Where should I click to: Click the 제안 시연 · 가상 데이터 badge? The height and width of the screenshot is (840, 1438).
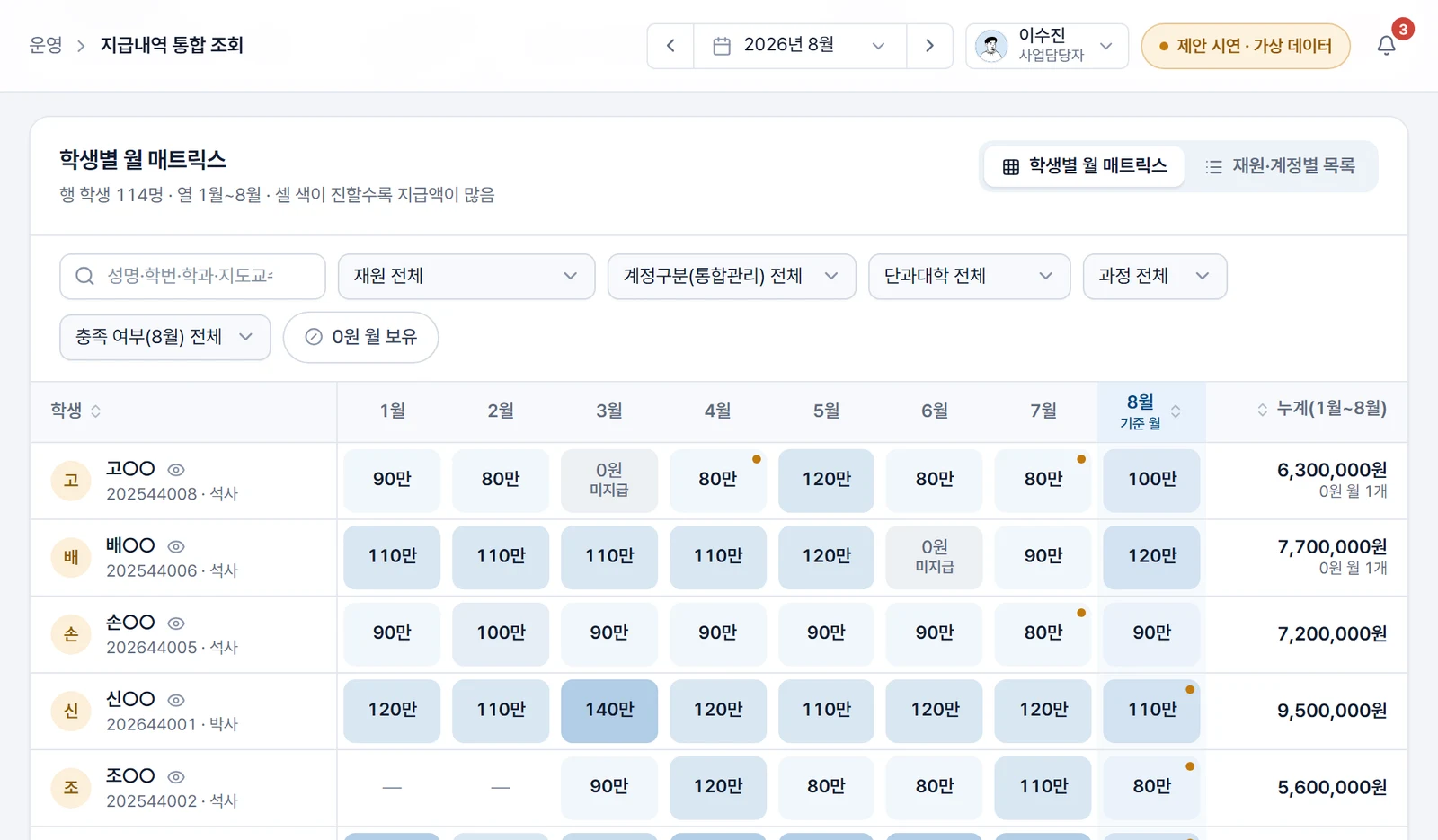(1246, 46)
